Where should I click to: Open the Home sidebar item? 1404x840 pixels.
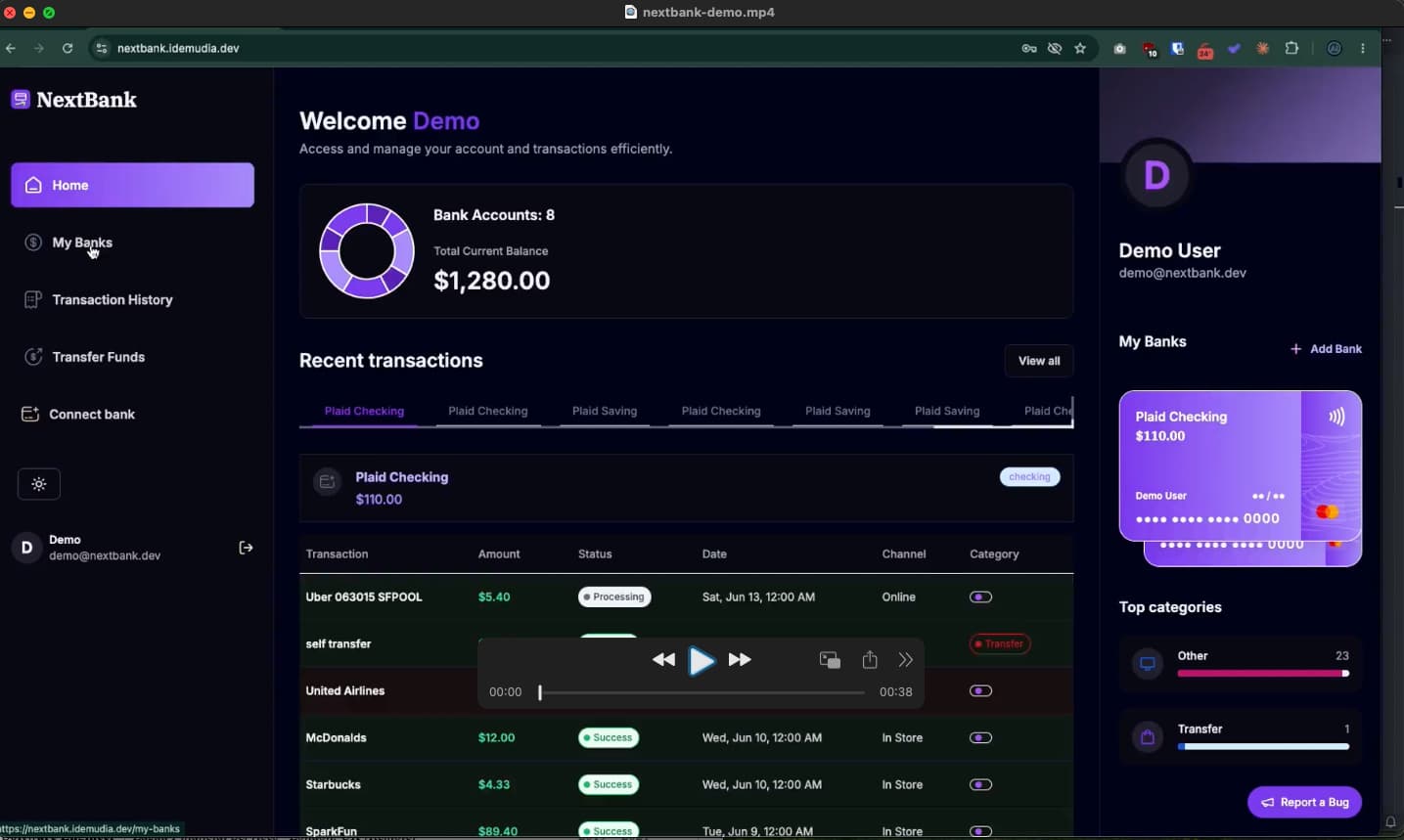tap(132, 185)
